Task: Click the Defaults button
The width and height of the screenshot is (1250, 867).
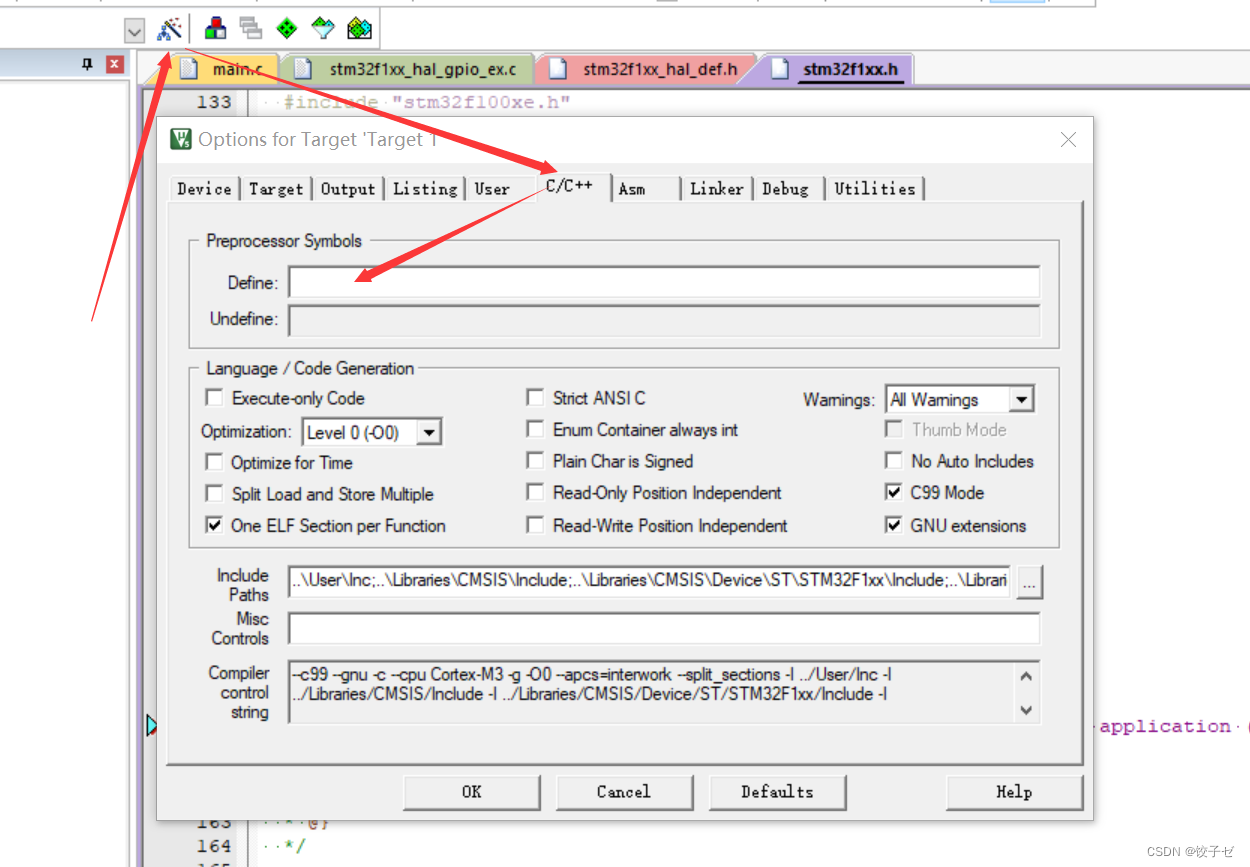Action: pos(777,792)
